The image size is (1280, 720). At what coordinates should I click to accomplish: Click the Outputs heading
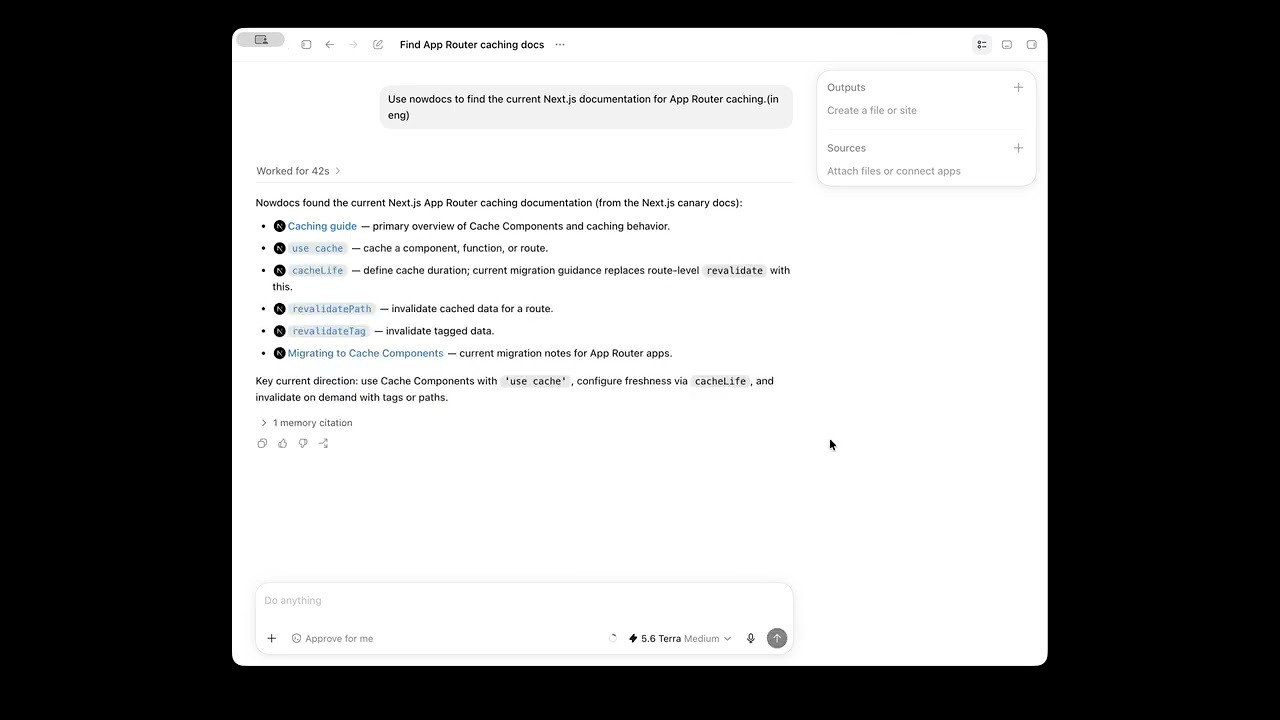click(x=846, y=87)
